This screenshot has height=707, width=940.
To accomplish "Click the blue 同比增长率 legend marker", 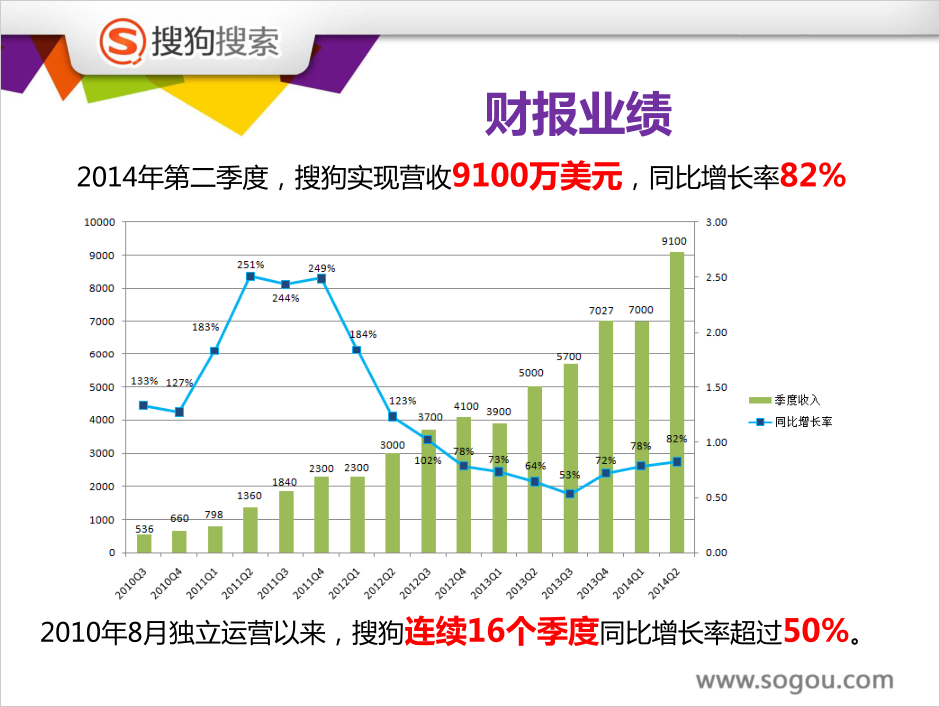I will point(760,422).
